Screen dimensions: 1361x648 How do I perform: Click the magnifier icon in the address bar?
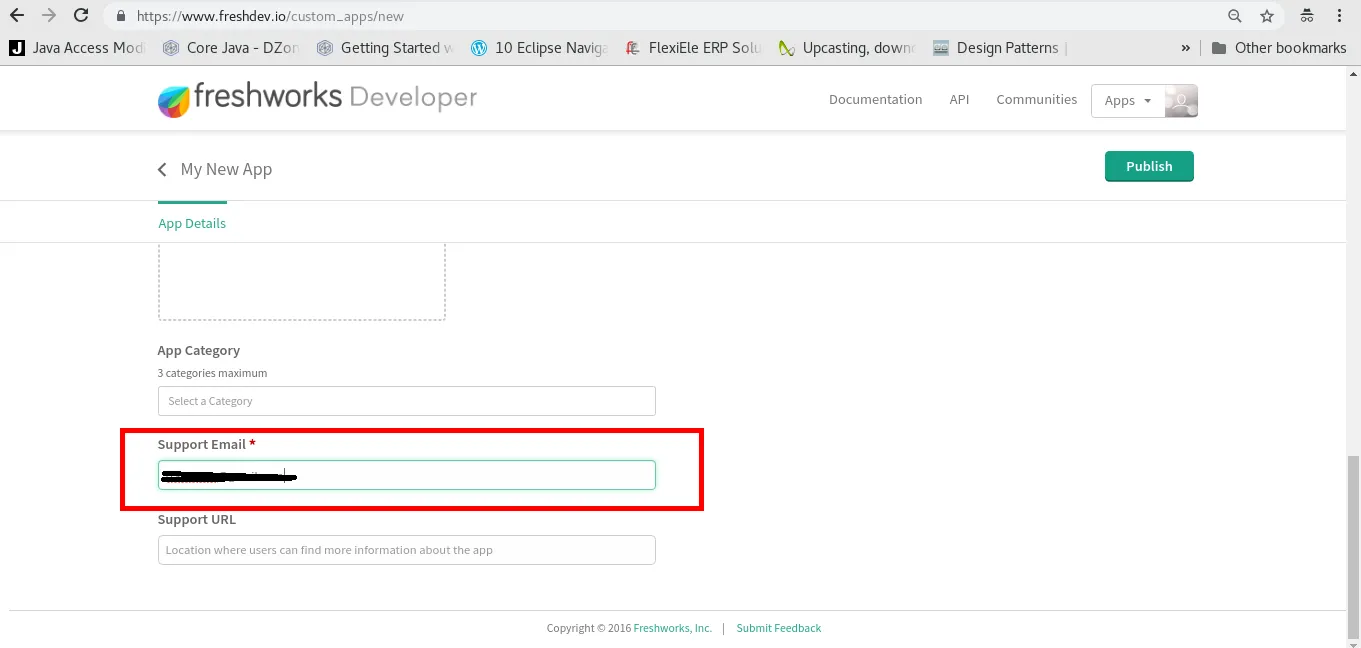point(1235,16)
